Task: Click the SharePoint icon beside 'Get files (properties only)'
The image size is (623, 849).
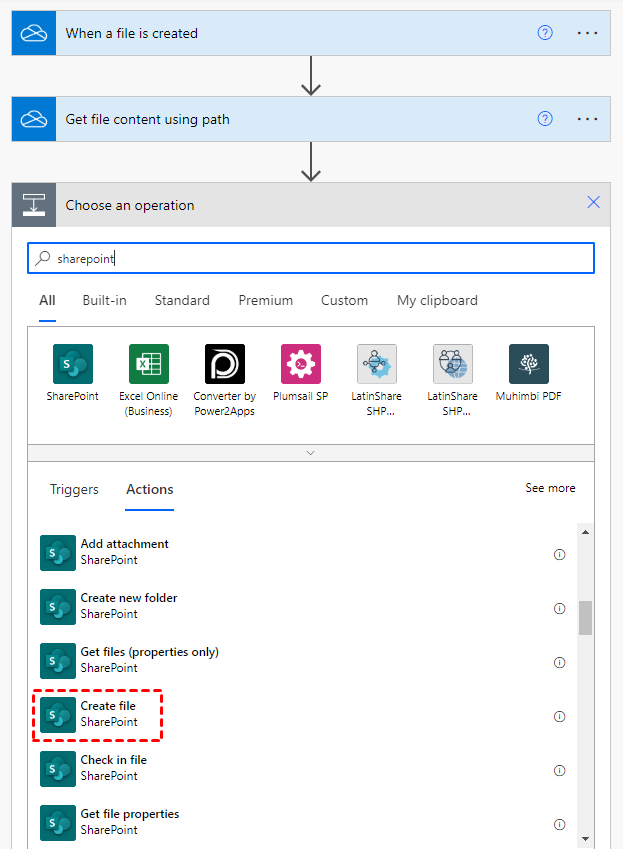Action: [58, 661]
